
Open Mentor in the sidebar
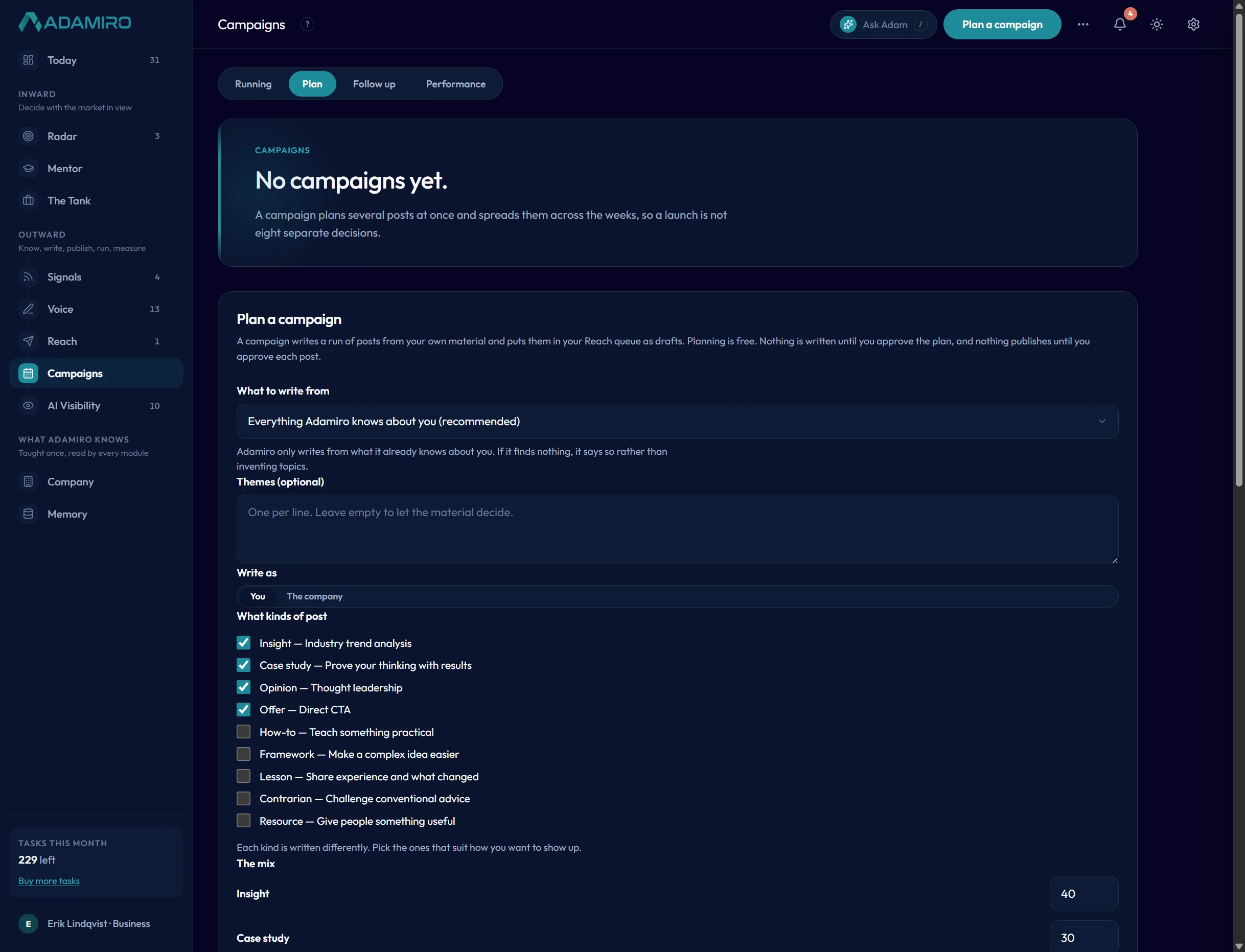click(96, 168)
